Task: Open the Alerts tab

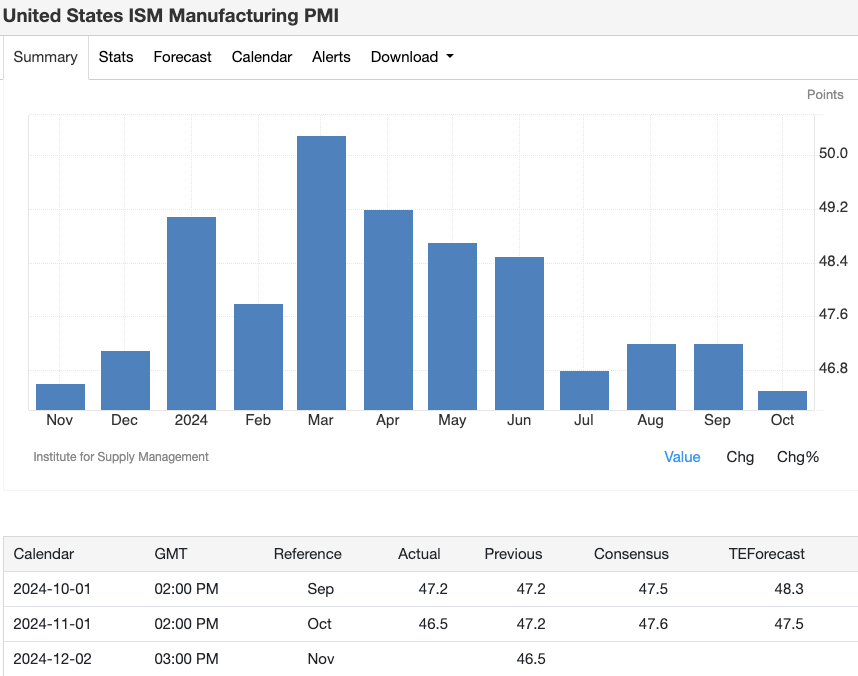Action: 330,57
